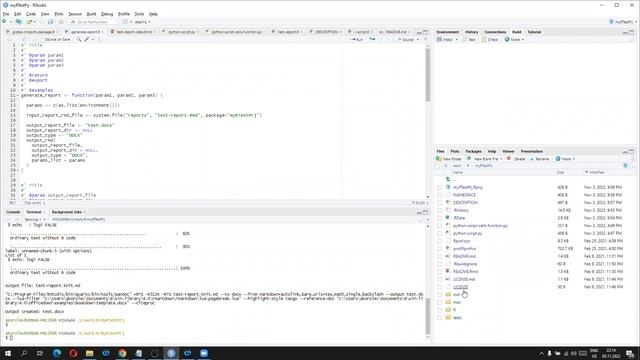
Task: Switch to the Environment tab
Action: pyautogui.click(x=447, y=32)
